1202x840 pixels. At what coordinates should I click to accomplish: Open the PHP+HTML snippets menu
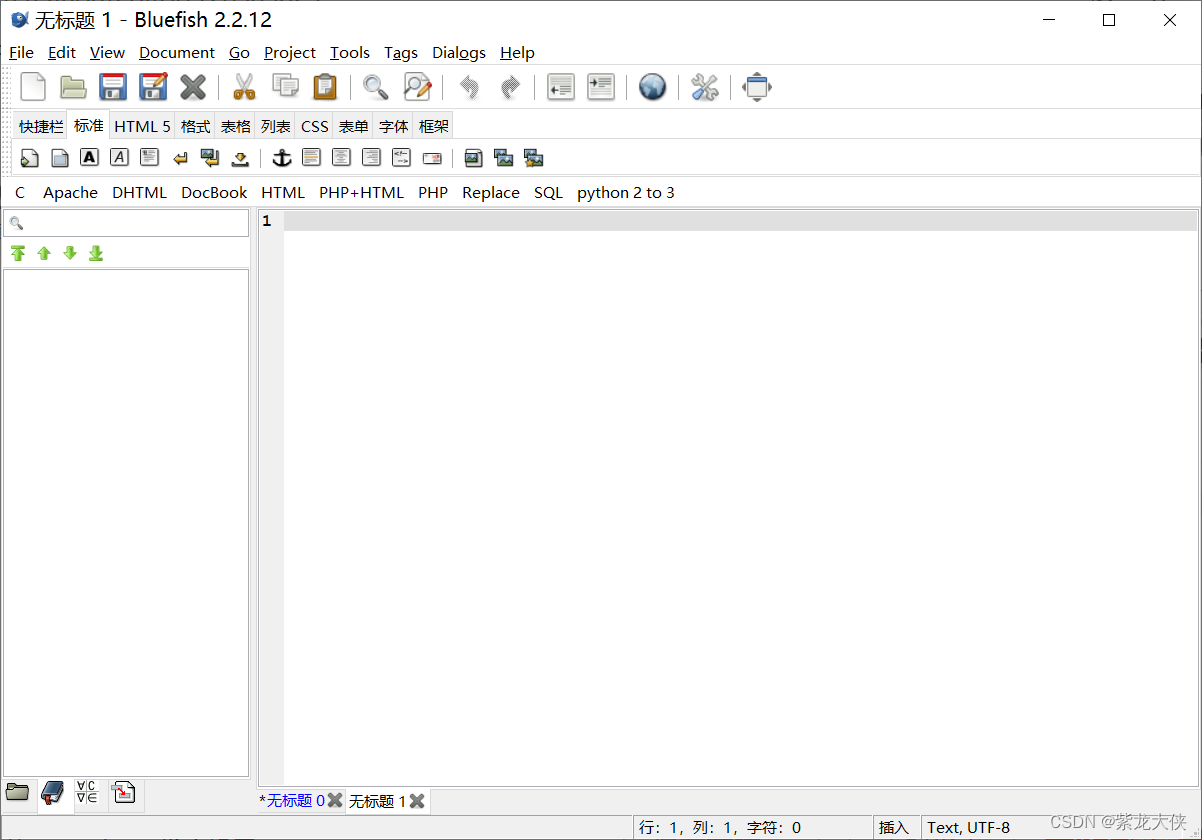click(x=361, y=192)
